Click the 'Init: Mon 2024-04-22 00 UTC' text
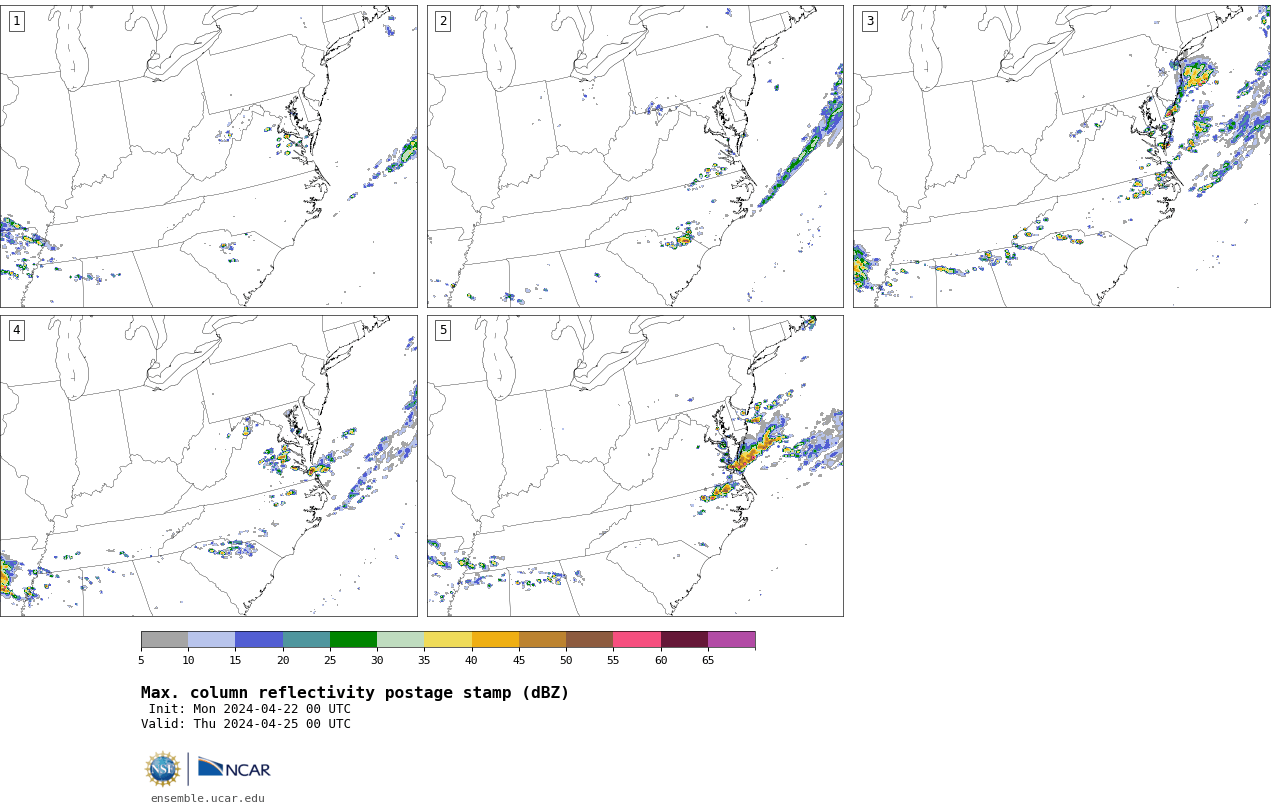 coord(250,709)
